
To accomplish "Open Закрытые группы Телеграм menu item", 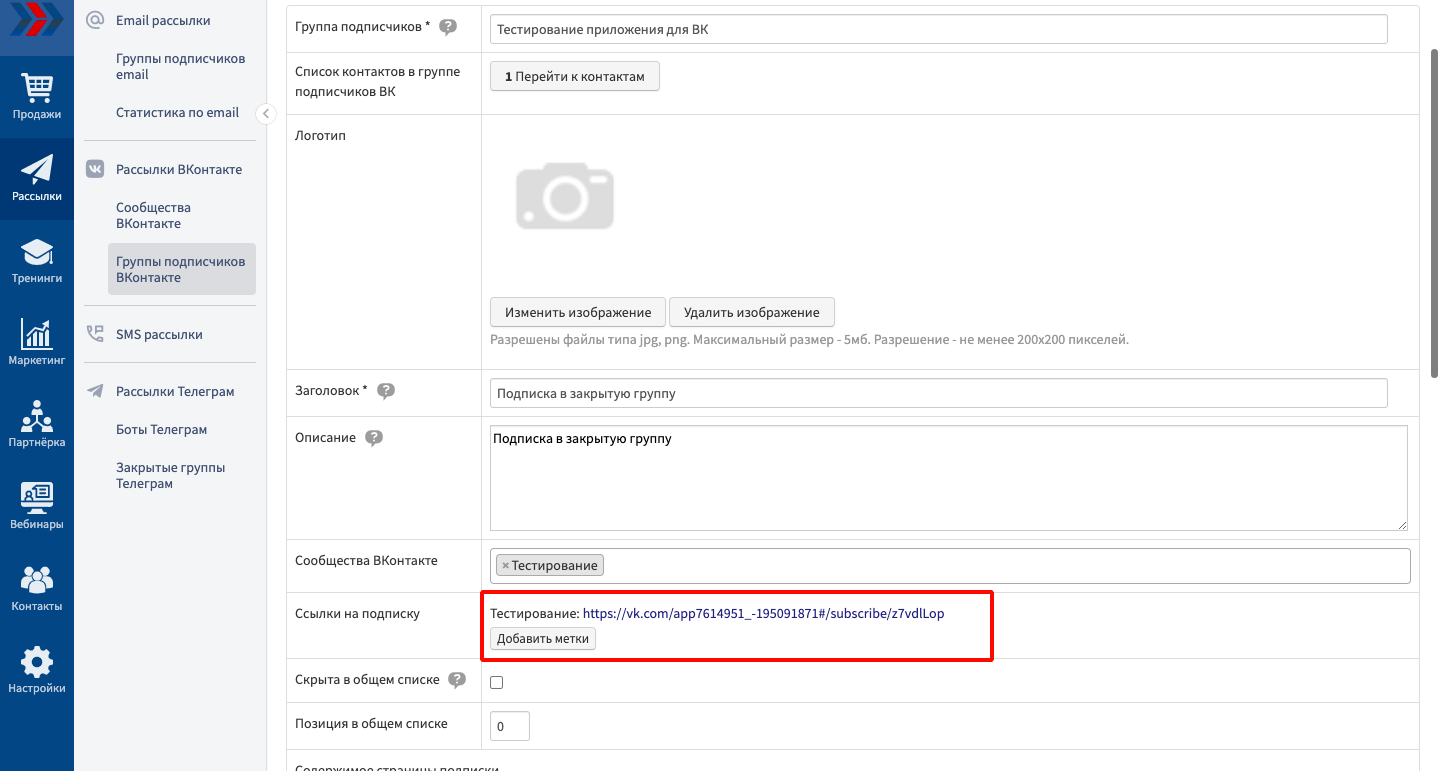I will (170, 476).
